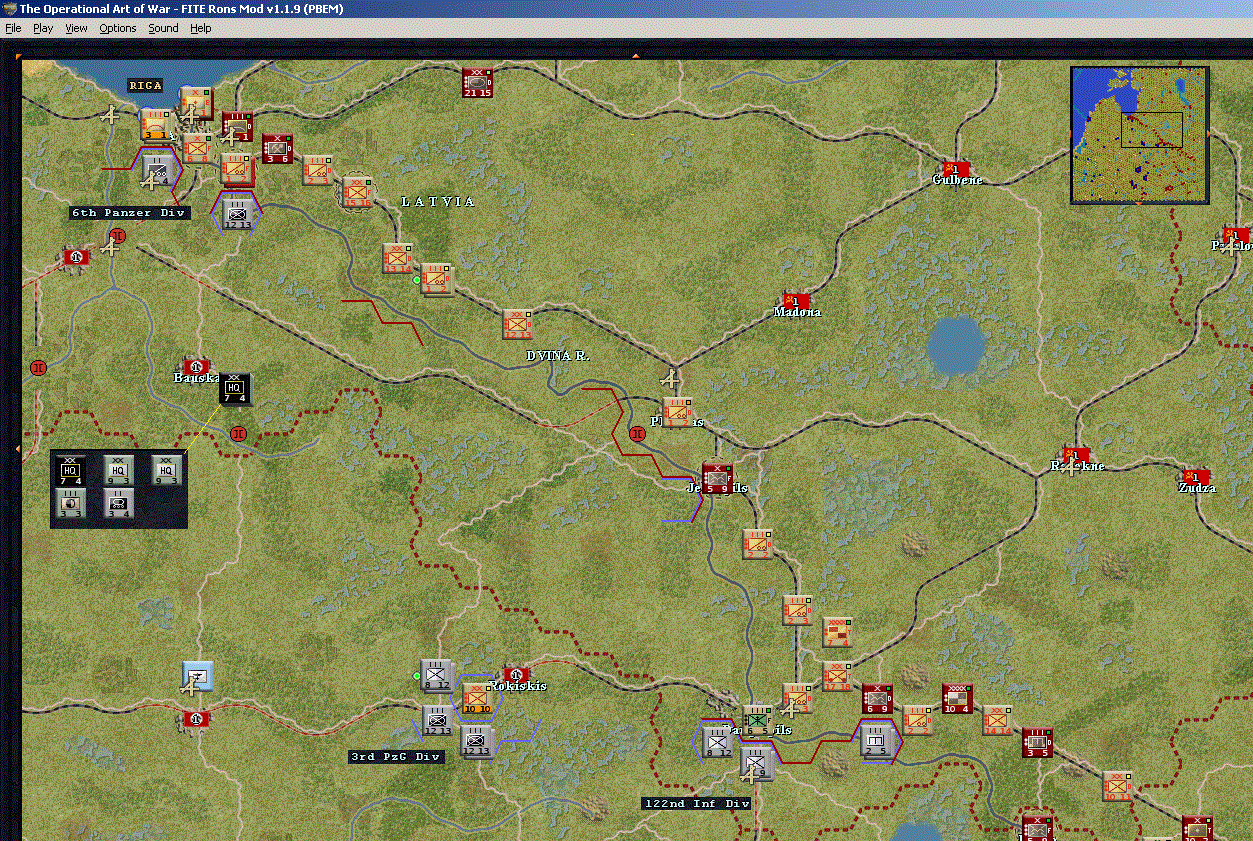Click the airfield icon north of Plavinas
Screen dimensions: 1253x841
(x=671, y=380)
